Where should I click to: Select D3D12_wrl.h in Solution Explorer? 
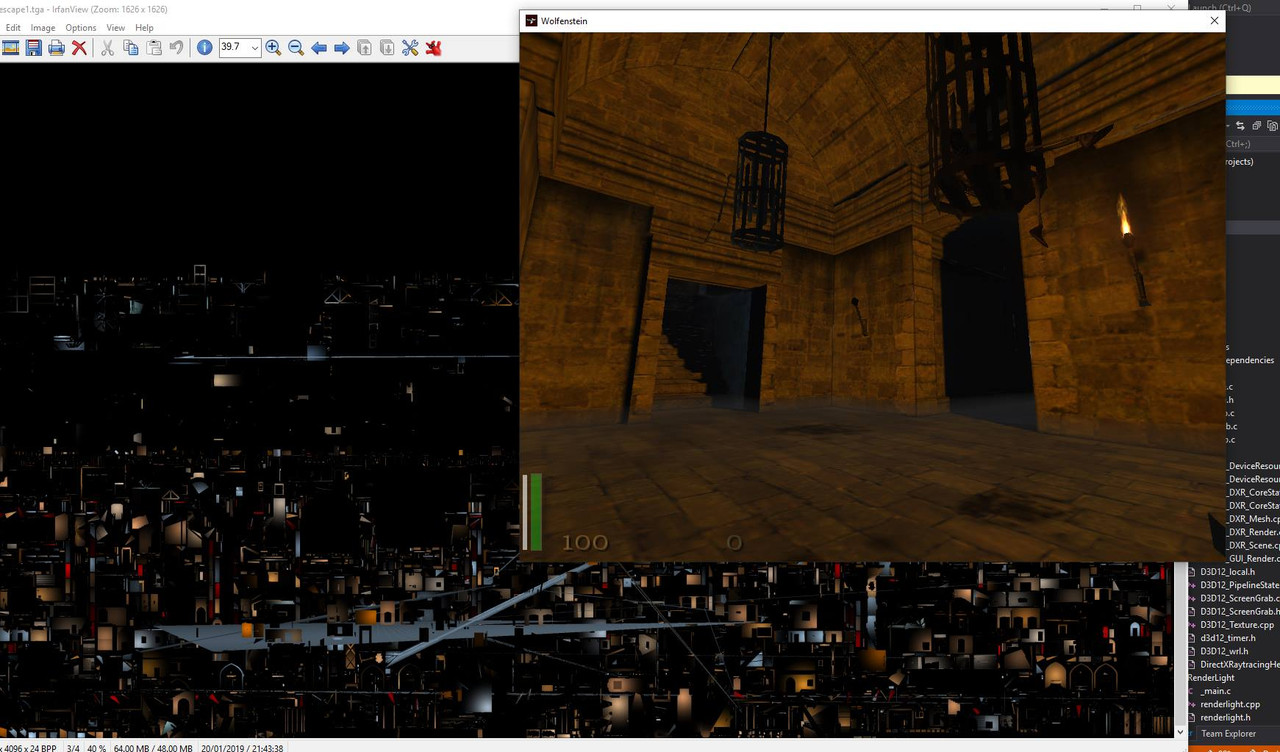point(1224,651)
